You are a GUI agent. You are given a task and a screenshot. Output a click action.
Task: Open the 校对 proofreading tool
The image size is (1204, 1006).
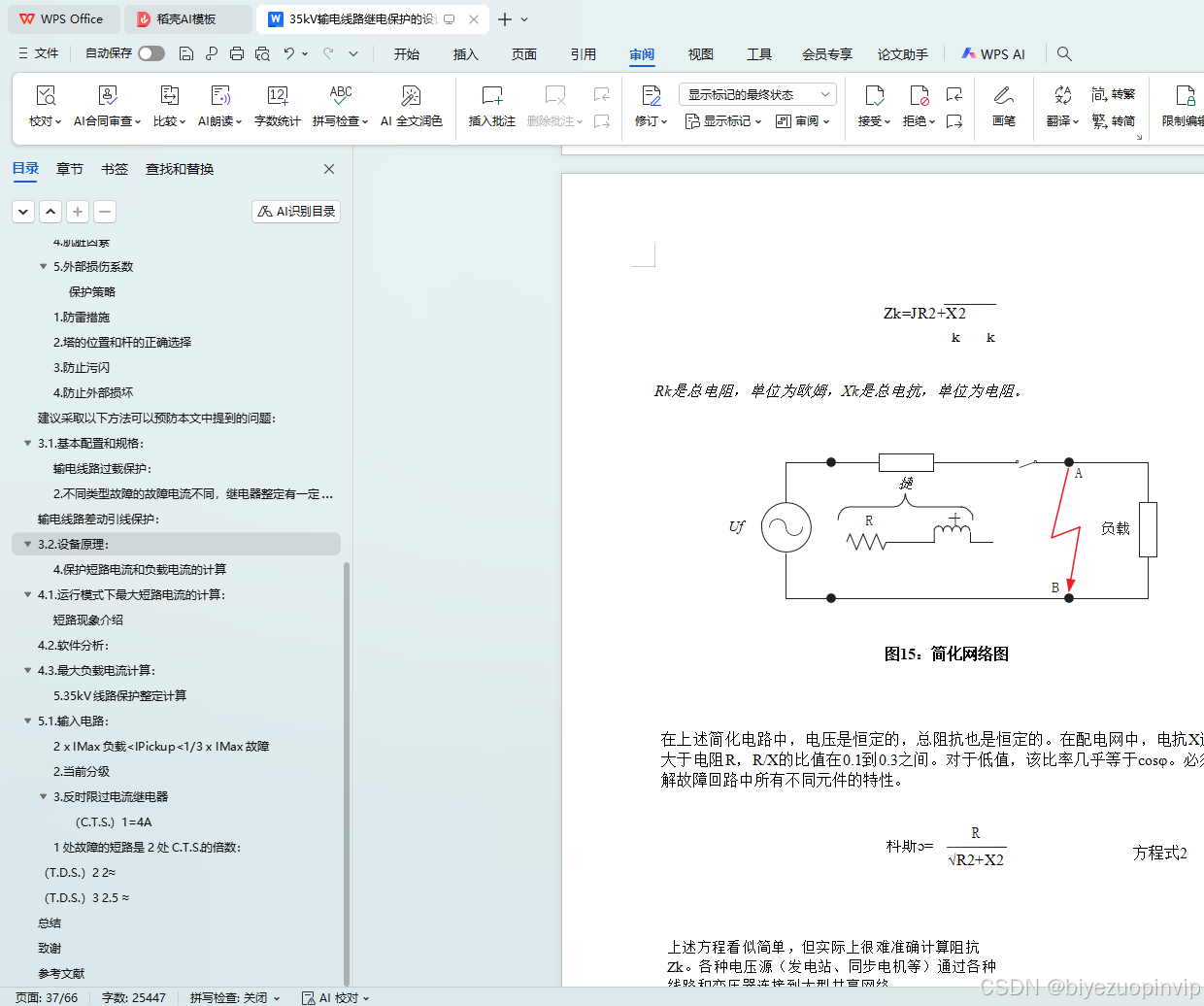[45, 107]
